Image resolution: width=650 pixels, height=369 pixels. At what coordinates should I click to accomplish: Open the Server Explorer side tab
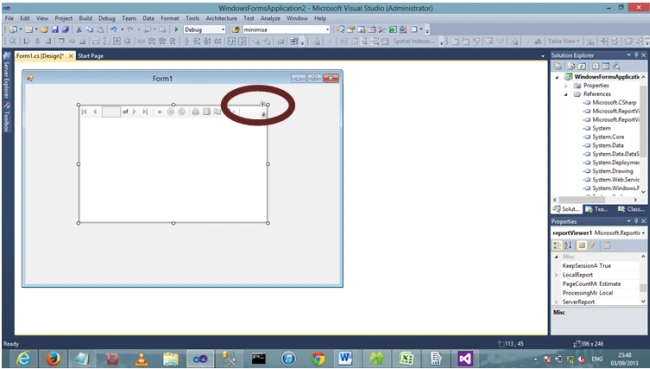point(6,76)
